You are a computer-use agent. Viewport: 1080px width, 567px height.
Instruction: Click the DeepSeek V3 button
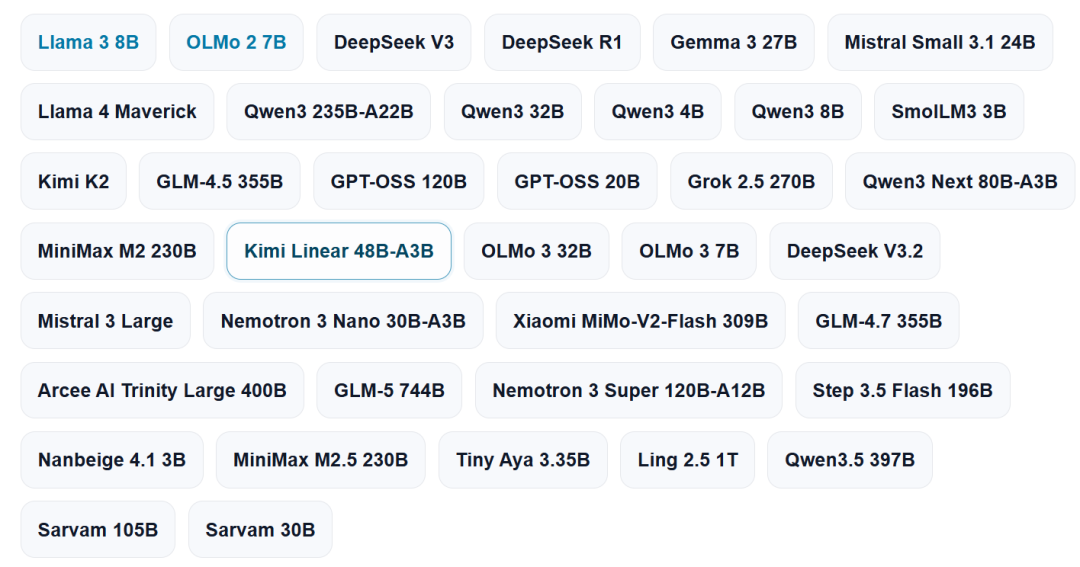pos(394,42)
